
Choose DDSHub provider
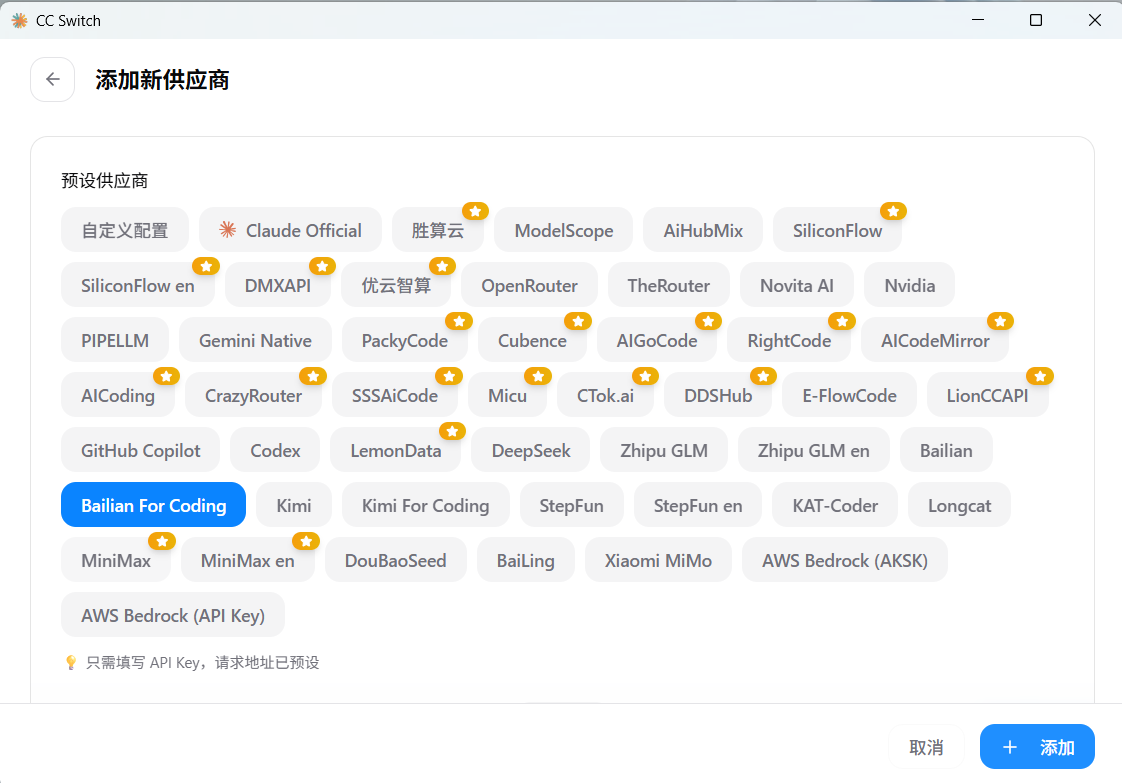tap(718, 396)
